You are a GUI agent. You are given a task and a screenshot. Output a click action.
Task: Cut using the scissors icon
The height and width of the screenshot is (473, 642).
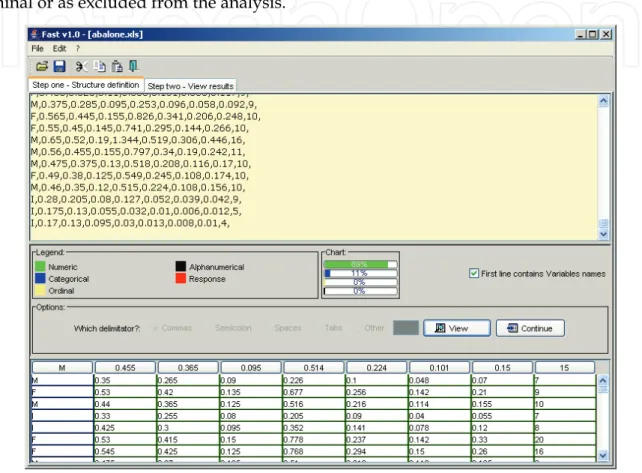click(81, 66)
